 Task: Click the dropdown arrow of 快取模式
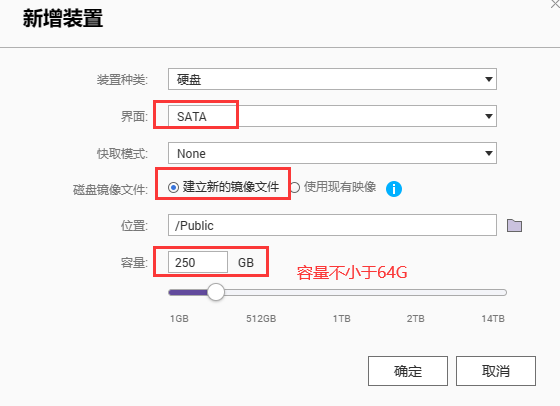pyautogui.click(x=489, y=153)
